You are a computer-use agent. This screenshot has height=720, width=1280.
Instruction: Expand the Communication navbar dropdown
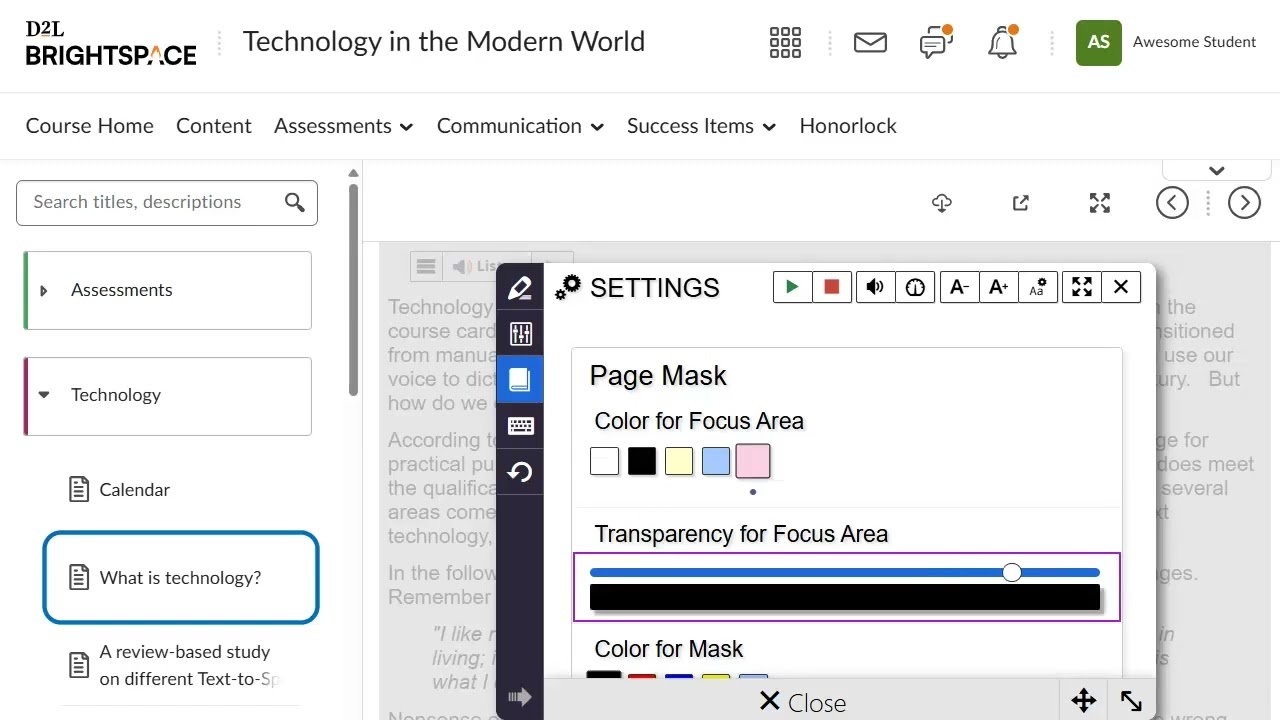click(x=520, y=126)
